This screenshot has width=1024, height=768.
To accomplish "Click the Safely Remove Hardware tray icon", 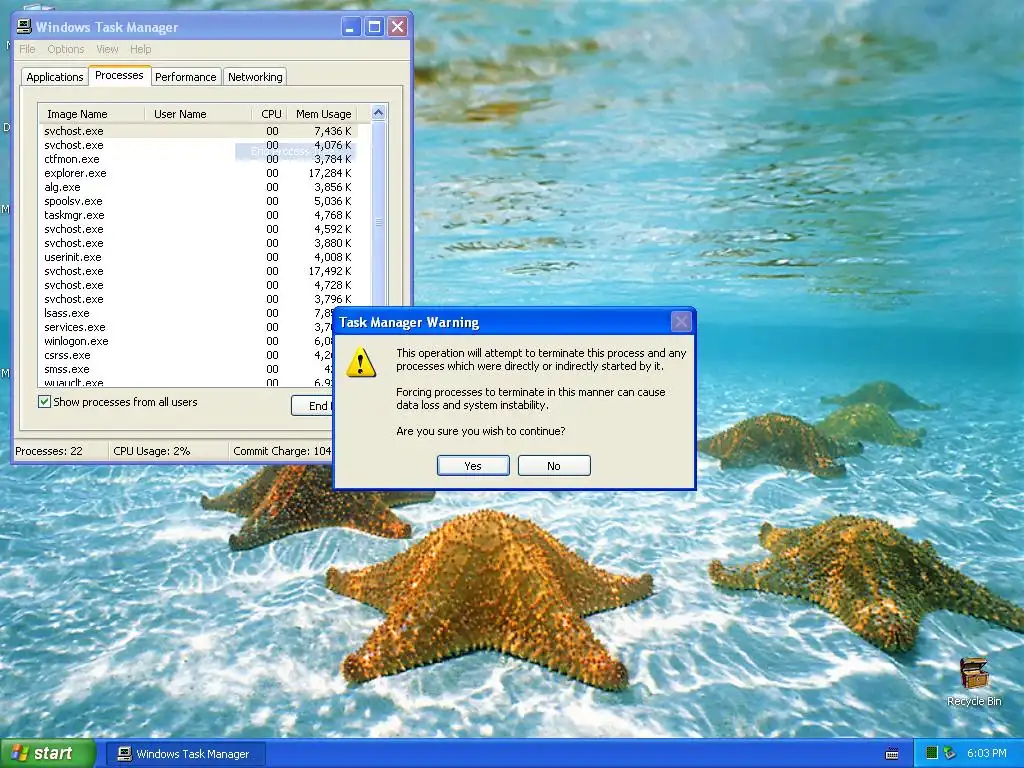I will tap(950, 753).
